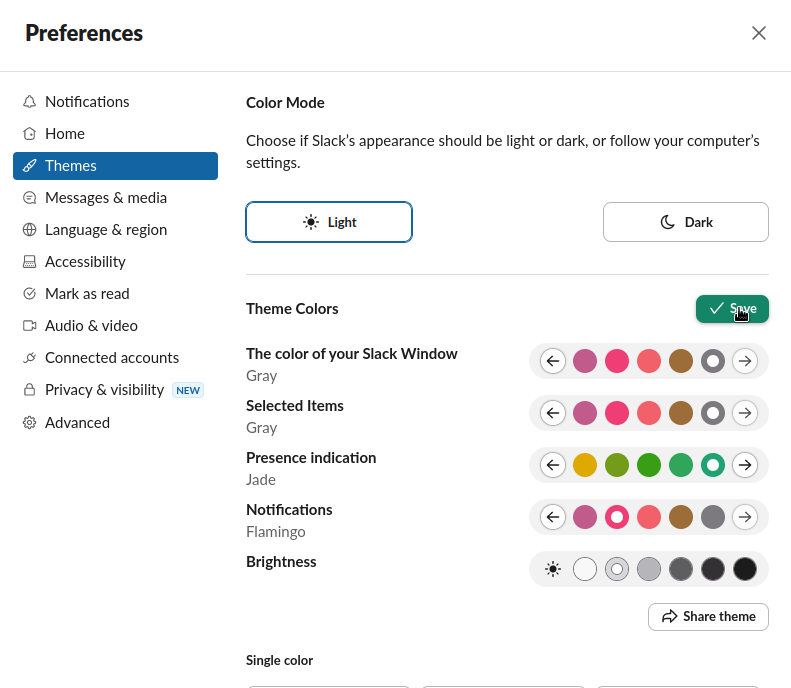Set Brightness to the dark gray swatch

tap(681, 569)
